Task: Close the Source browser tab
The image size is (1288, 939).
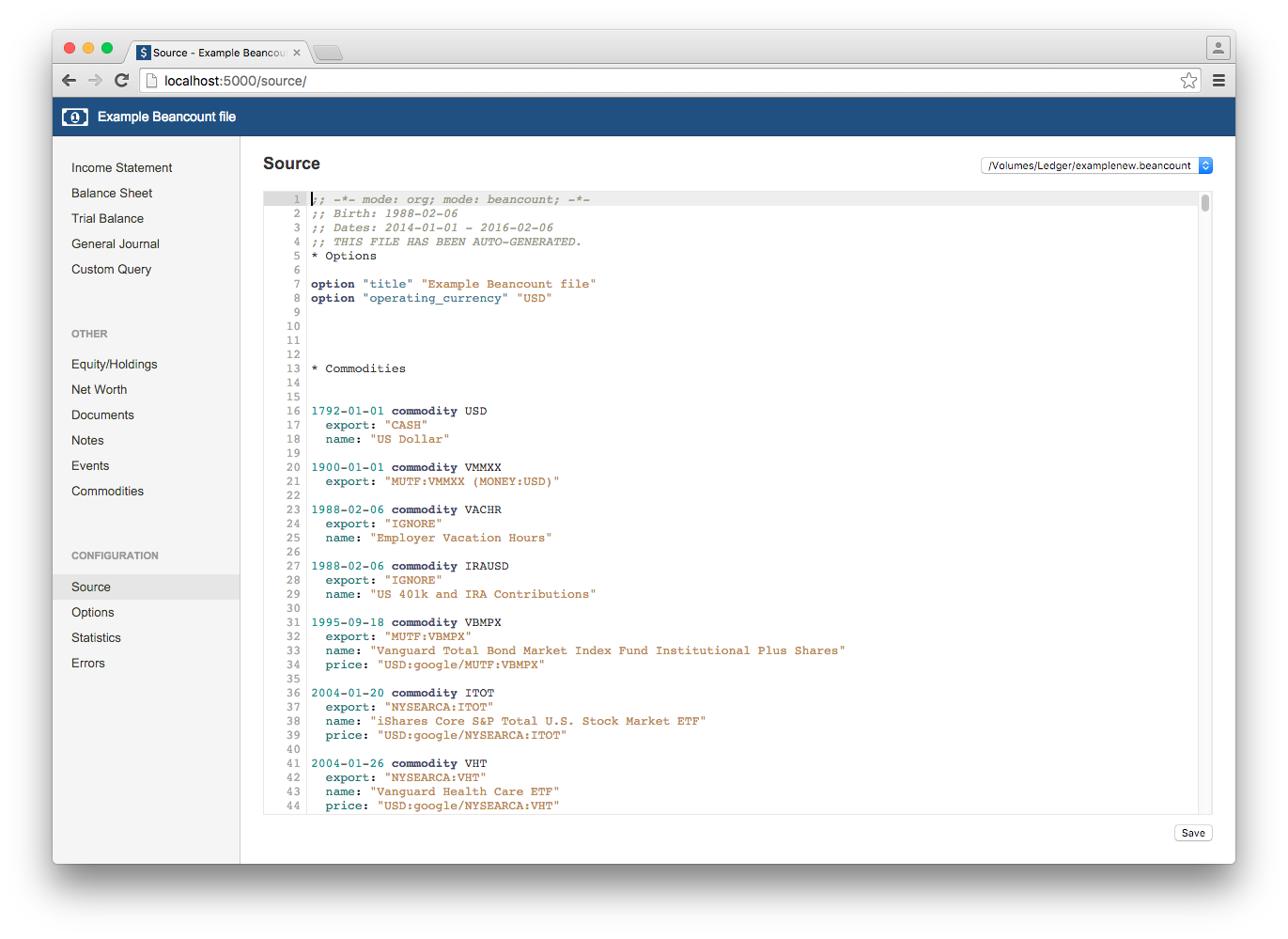Action: (297, 53)
